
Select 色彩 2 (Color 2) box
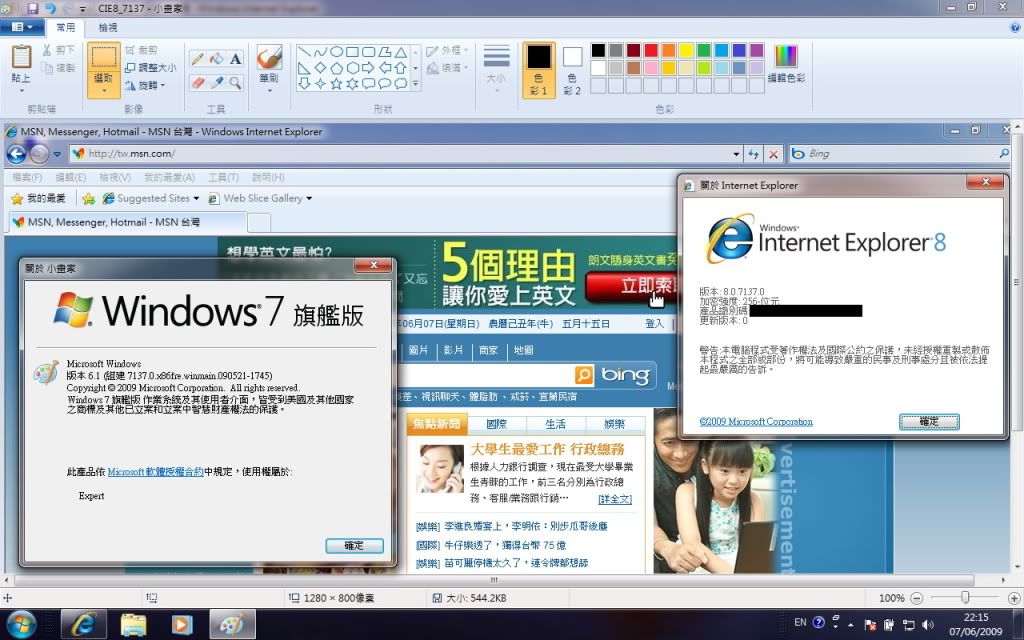(572, 70)
